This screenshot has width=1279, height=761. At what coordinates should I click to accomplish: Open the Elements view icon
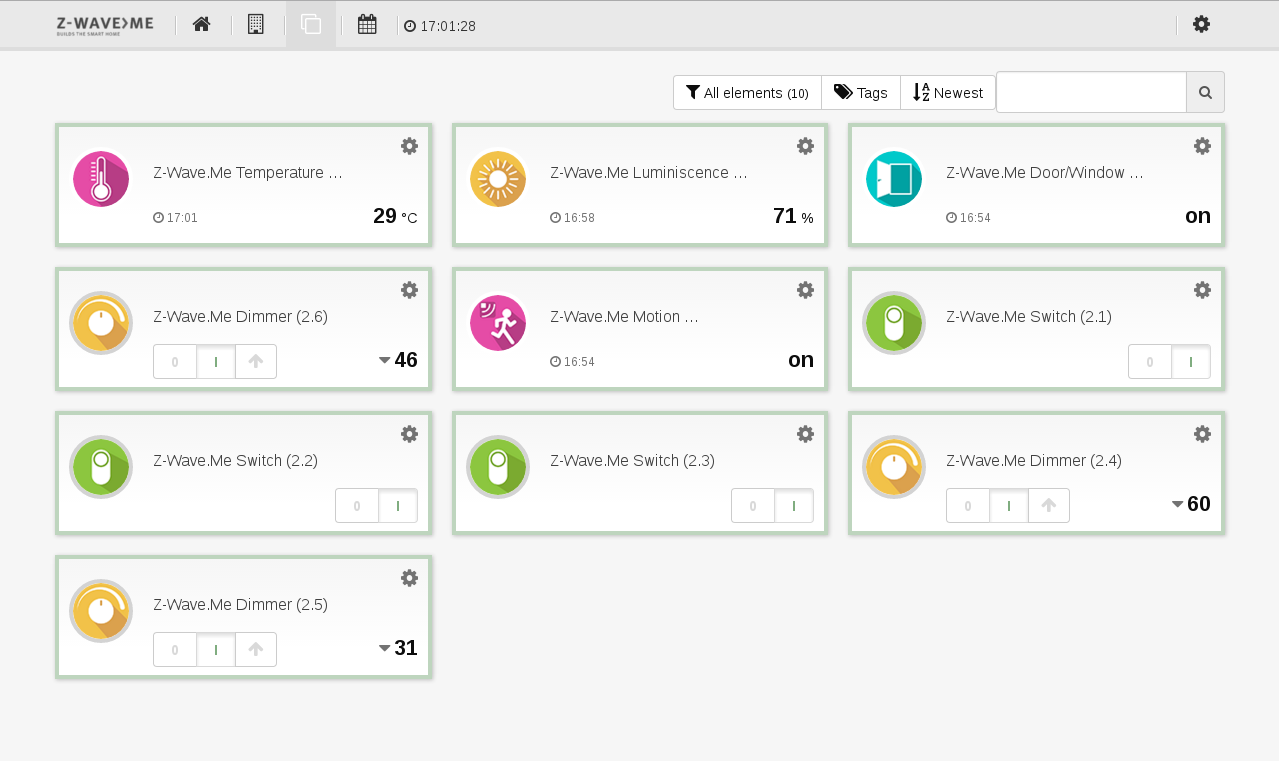pyautogui.click(x=311, y=24)
